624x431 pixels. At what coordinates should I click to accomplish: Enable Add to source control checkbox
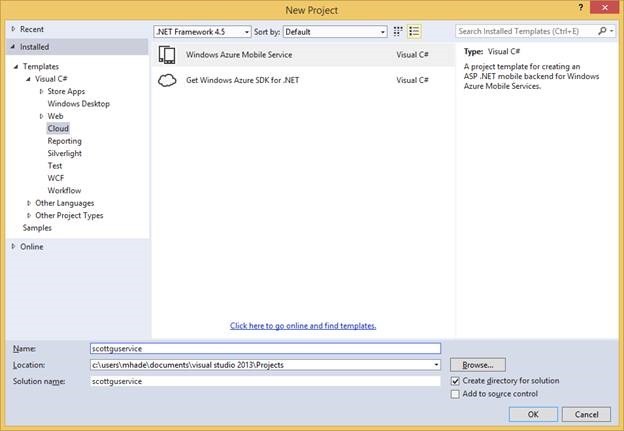pyautogui.click(x=456, y=394)
